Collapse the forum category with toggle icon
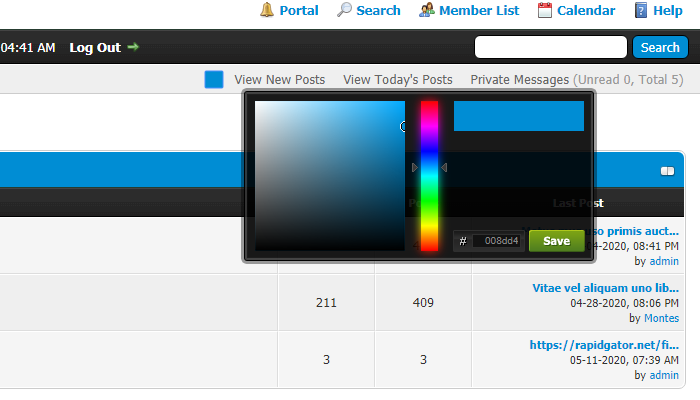Image resolution: width=700 pixels, height=400 pixels. click(668, 171)
